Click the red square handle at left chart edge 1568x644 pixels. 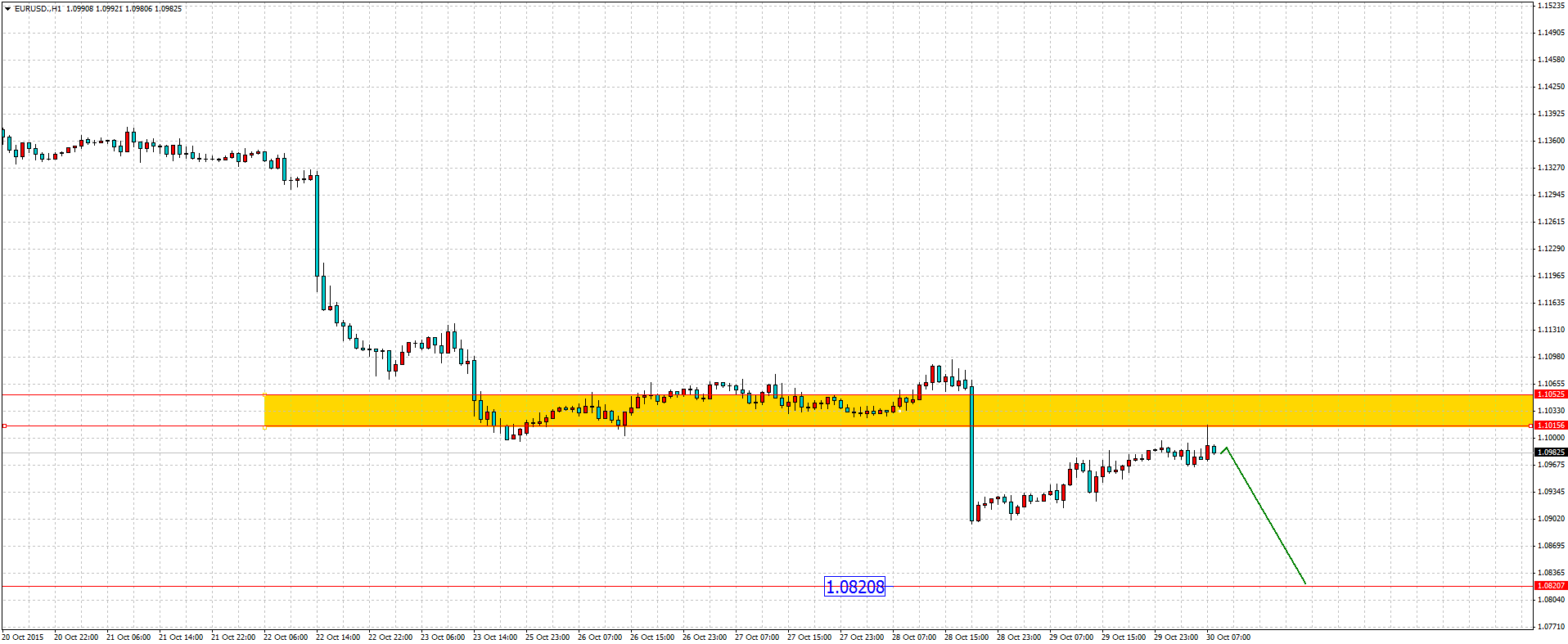point(5,426)
